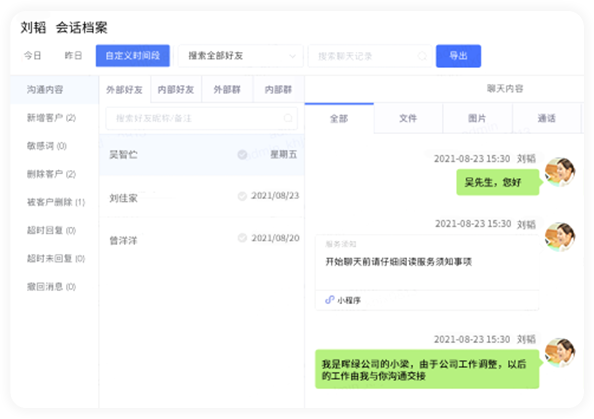Expand the friend dropdown chevron arrow
594x419 pixels.
pyautogui.click(x=292, y=56)
